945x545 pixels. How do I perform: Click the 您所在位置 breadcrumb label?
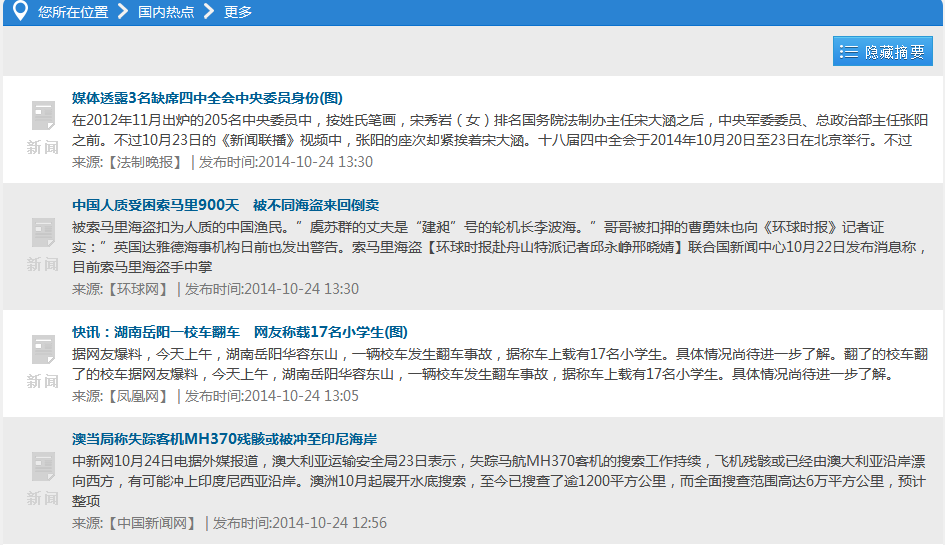tap(73, 12)
